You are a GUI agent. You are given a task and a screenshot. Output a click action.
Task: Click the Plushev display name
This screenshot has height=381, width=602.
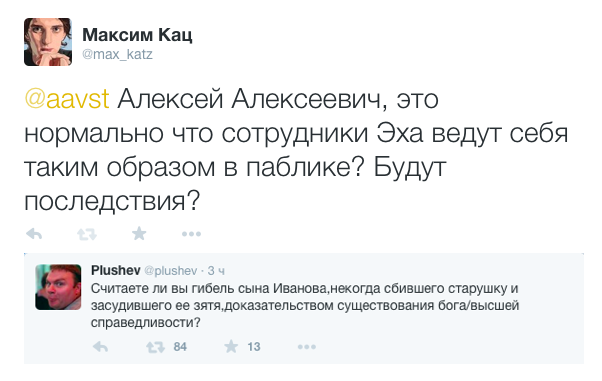pos(116,270)
